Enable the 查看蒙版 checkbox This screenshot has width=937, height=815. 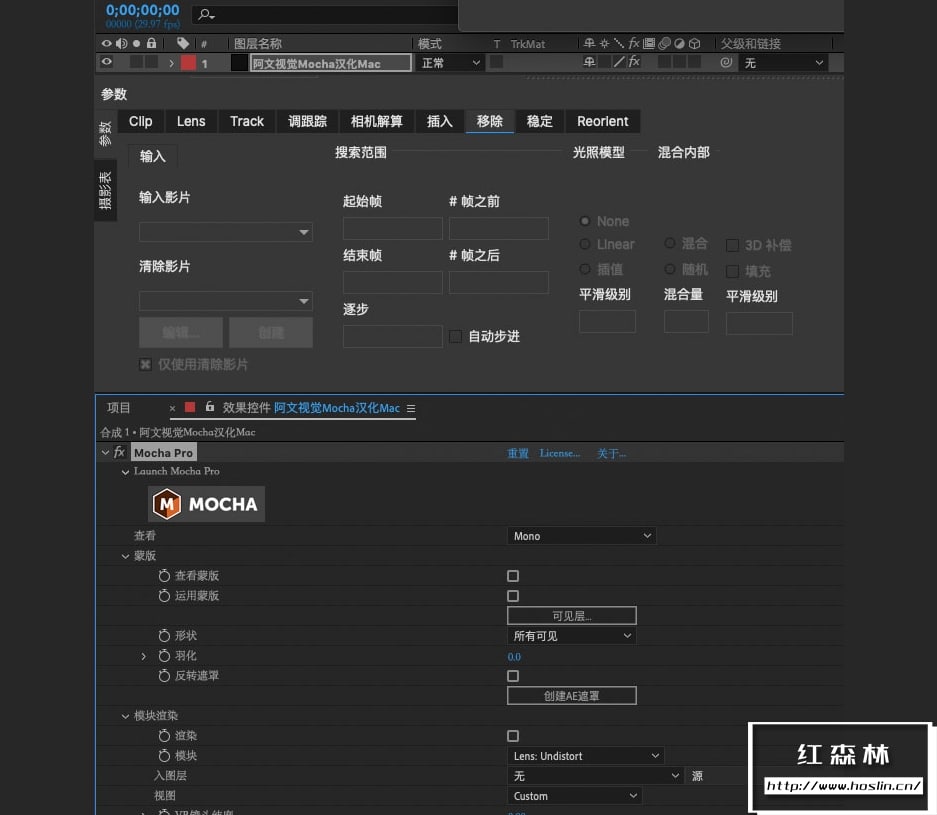(513, 576)
